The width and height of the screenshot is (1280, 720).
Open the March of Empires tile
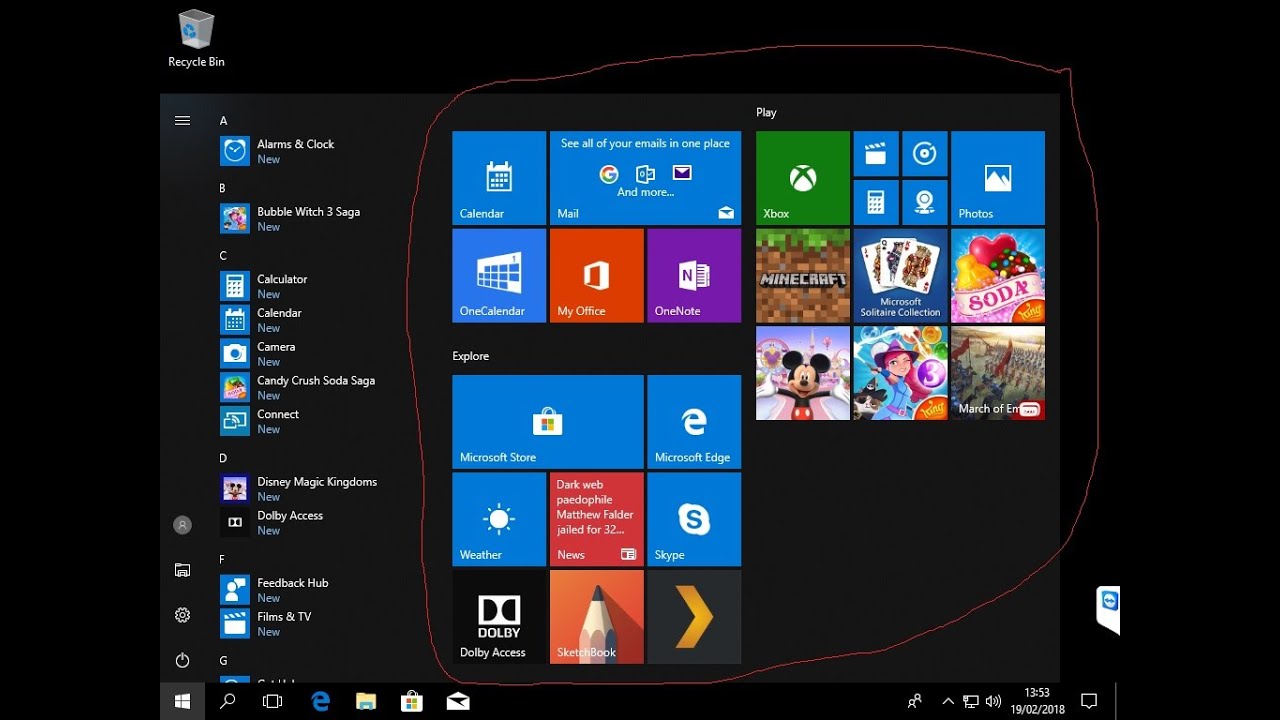coord(998,373)
